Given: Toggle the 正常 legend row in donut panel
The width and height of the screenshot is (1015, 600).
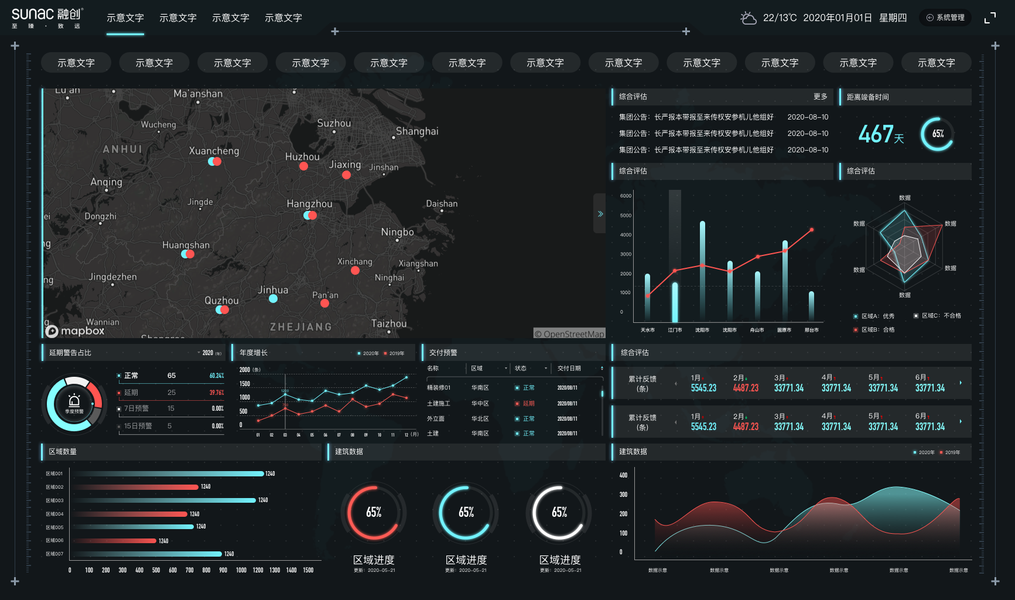Looking at the screenshot, I should coord(171,375).
